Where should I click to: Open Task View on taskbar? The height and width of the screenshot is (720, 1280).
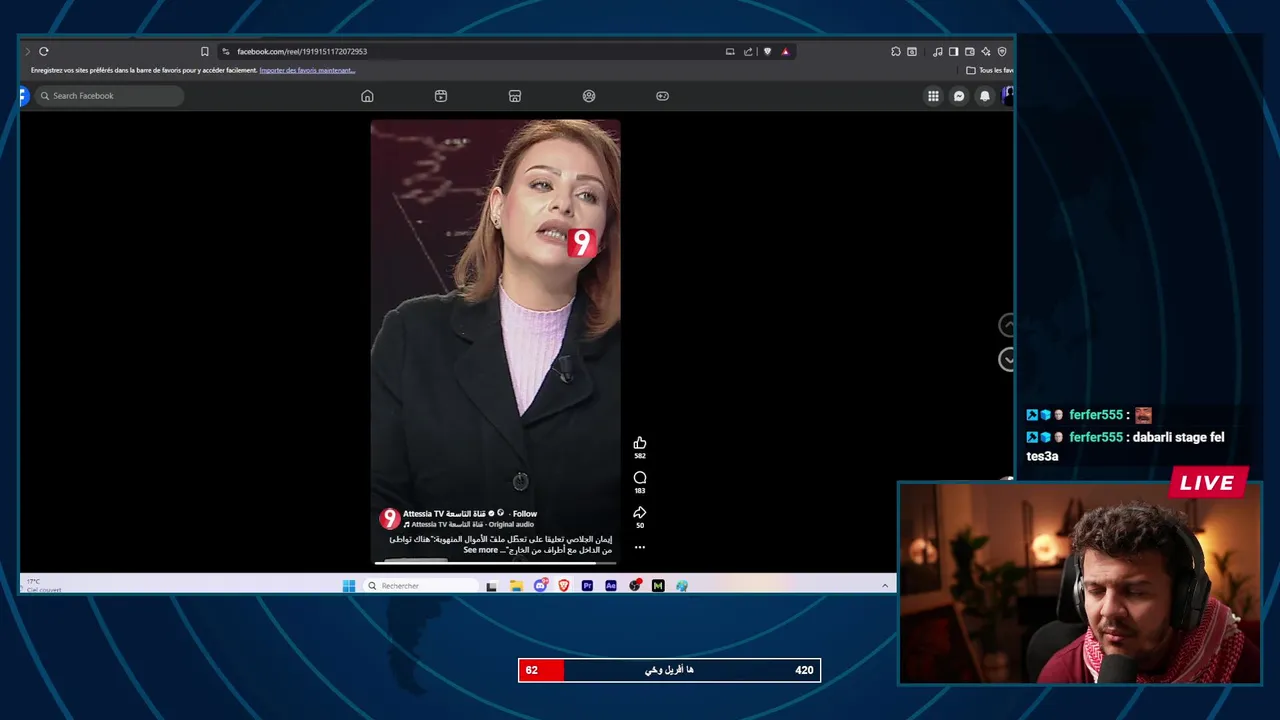coord(491,586)
